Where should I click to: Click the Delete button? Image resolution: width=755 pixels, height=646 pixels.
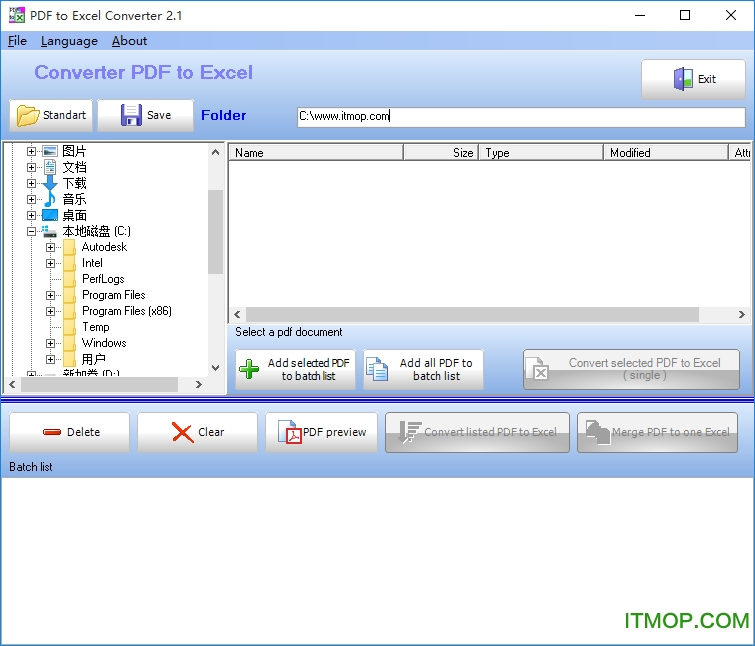69,432
